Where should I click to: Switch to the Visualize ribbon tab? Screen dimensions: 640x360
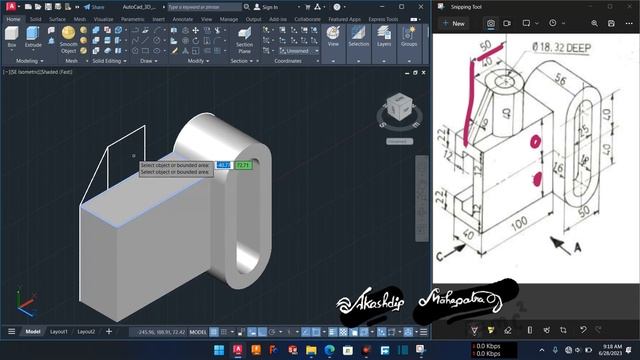click(x=103, y=19)
